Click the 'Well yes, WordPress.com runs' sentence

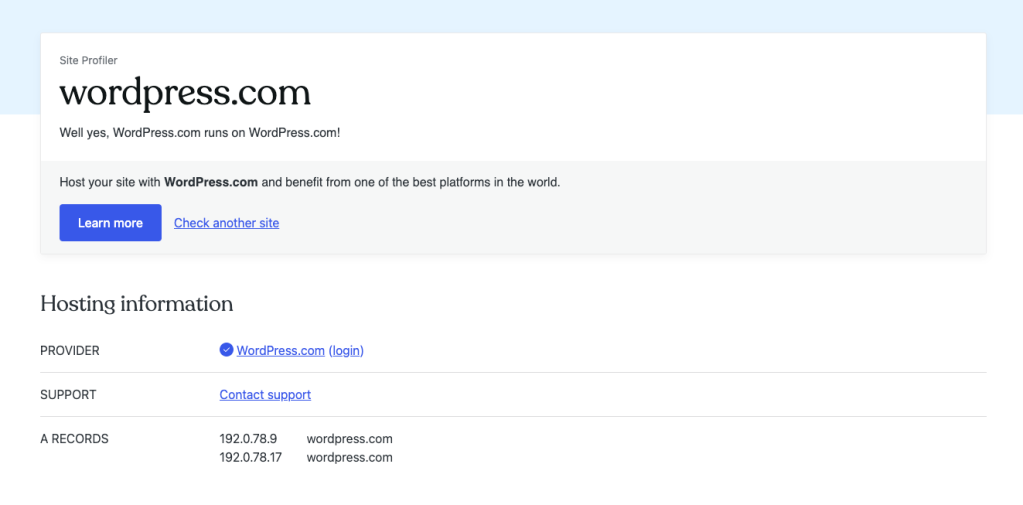click(x=200, y=133)
